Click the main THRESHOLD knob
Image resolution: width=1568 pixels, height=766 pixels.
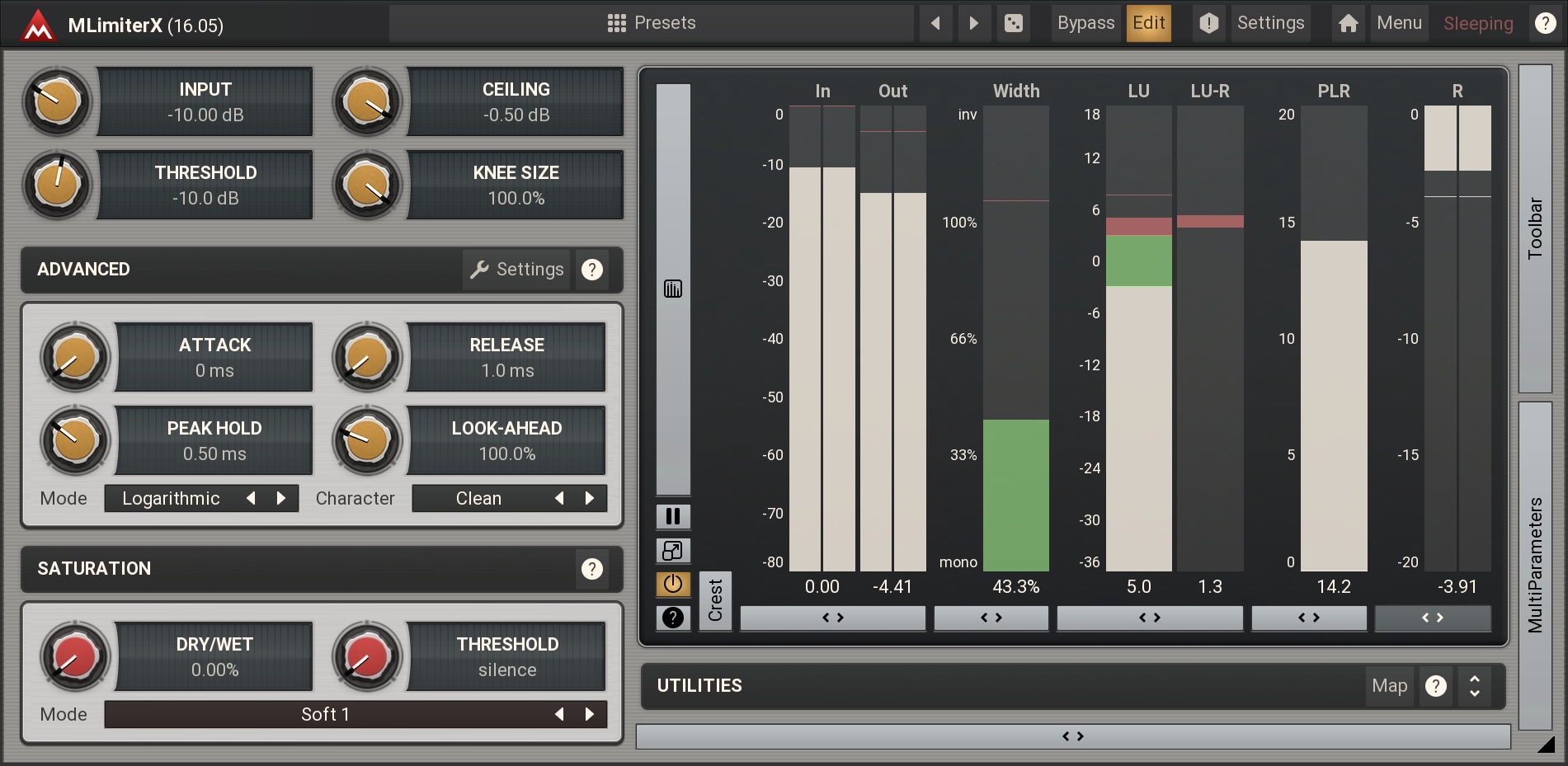(x=57, y=184)
